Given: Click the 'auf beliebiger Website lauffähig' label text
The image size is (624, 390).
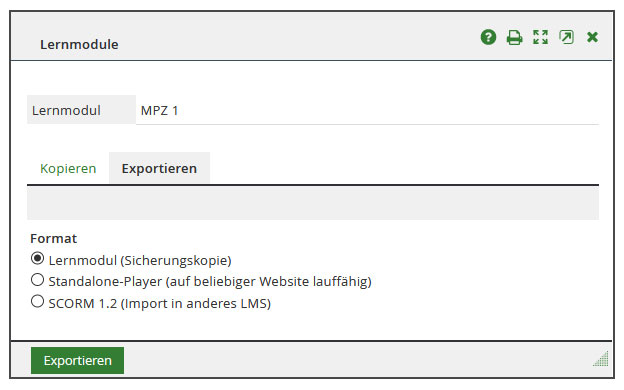Looking at the screenshot, I should (269, 282).
